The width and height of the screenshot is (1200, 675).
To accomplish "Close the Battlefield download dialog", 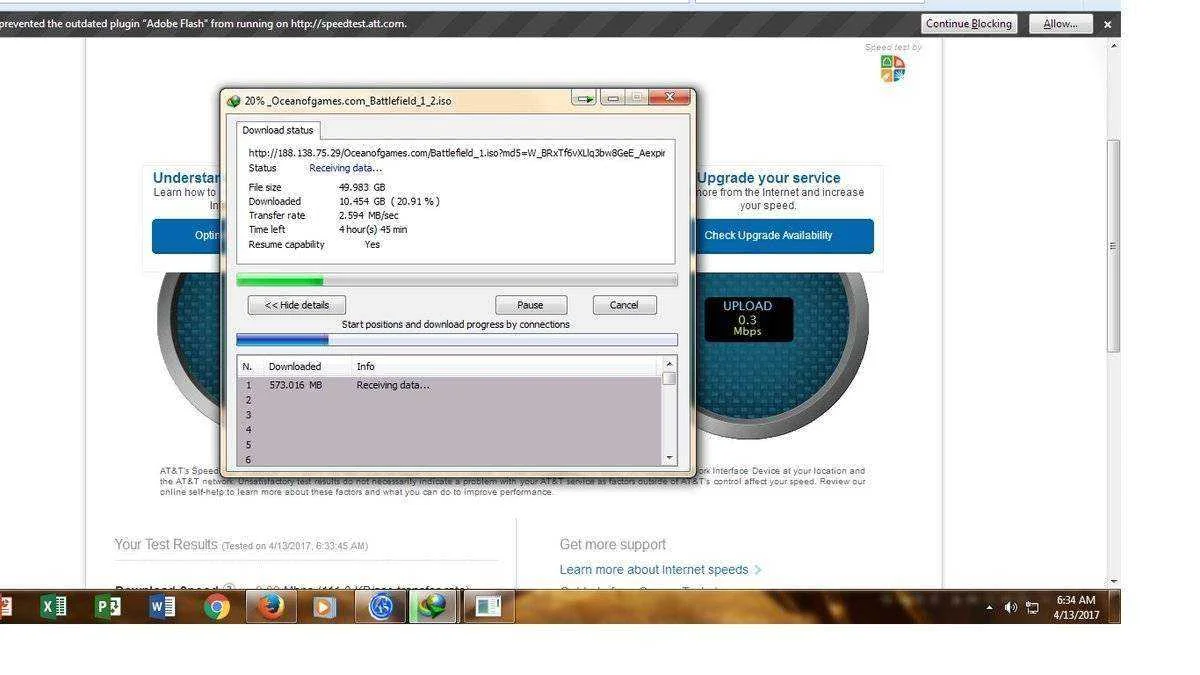I will (669, 97).
